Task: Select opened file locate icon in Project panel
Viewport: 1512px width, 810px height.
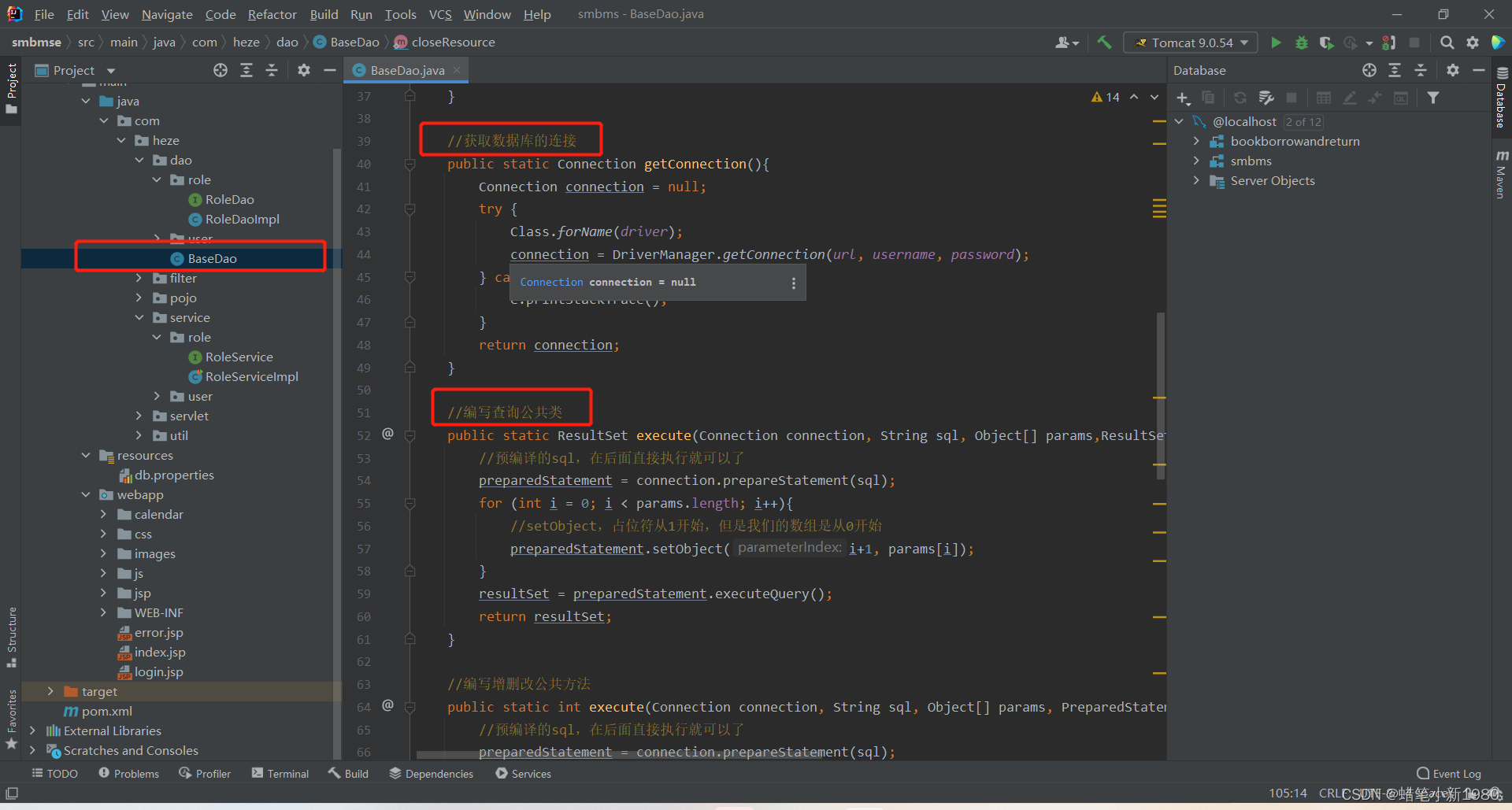Action: 220,70
